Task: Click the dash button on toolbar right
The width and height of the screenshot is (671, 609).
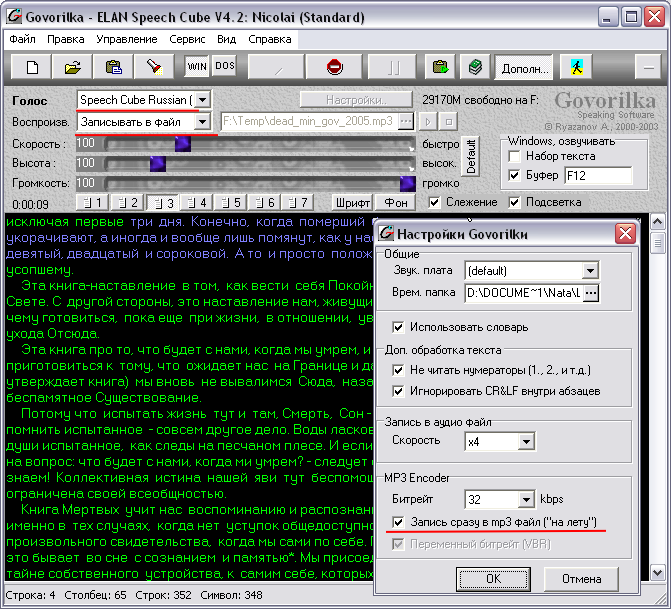Action: [x=649, y=67]
